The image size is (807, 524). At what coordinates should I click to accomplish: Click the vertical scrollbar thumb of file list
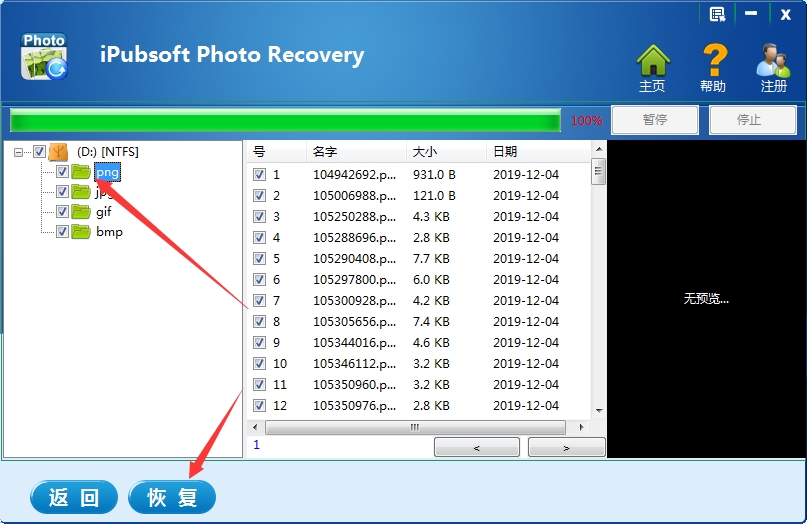598,171
